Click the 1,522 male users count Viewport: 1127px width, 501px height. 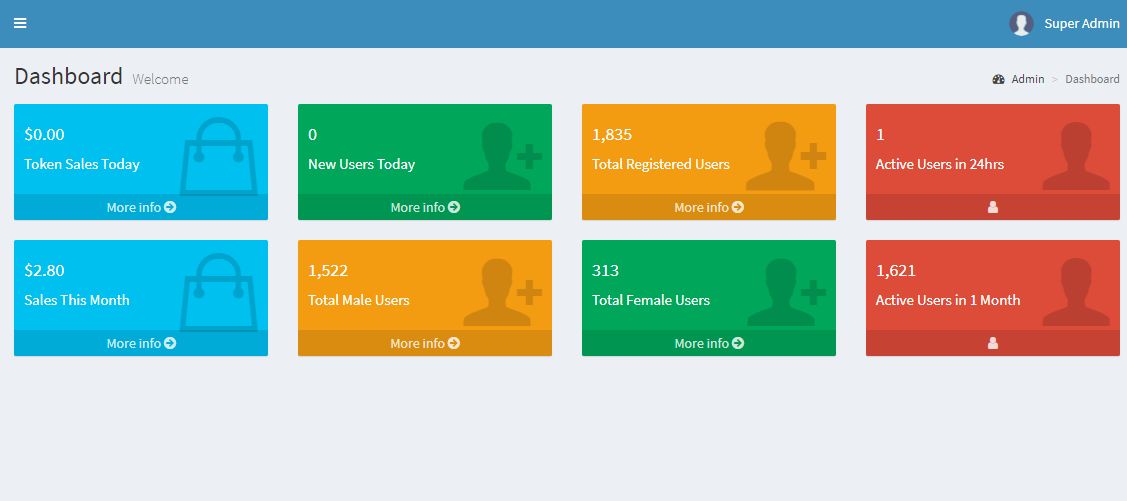point(328,270)
